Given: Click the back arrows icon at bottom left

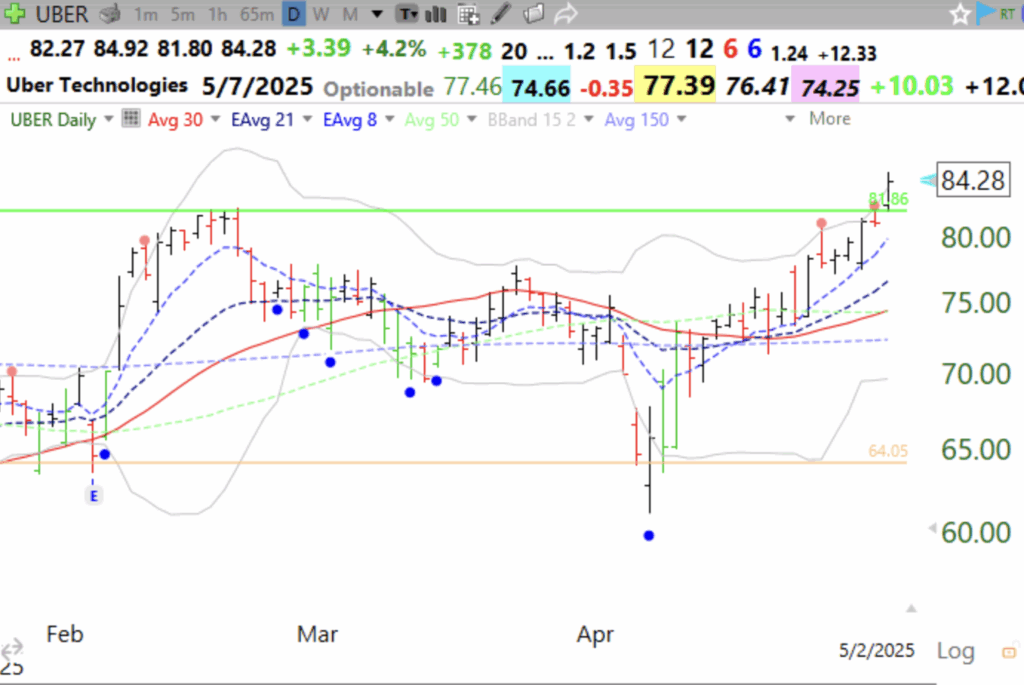Looking at the screenshot, I should (x=12, y=649).
